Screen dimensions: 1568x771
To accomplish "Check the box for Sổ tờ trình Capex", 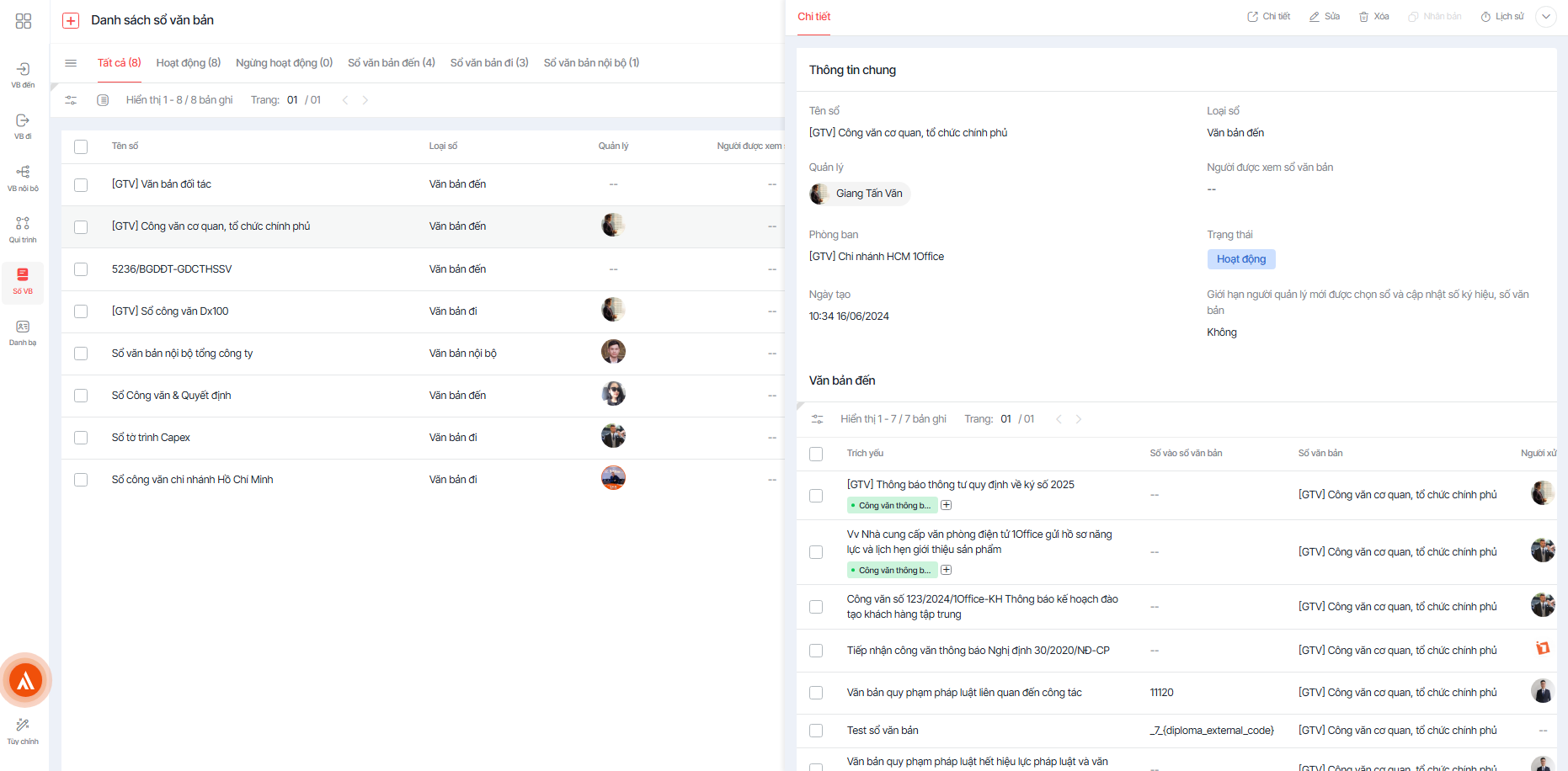I will point(81,438).
